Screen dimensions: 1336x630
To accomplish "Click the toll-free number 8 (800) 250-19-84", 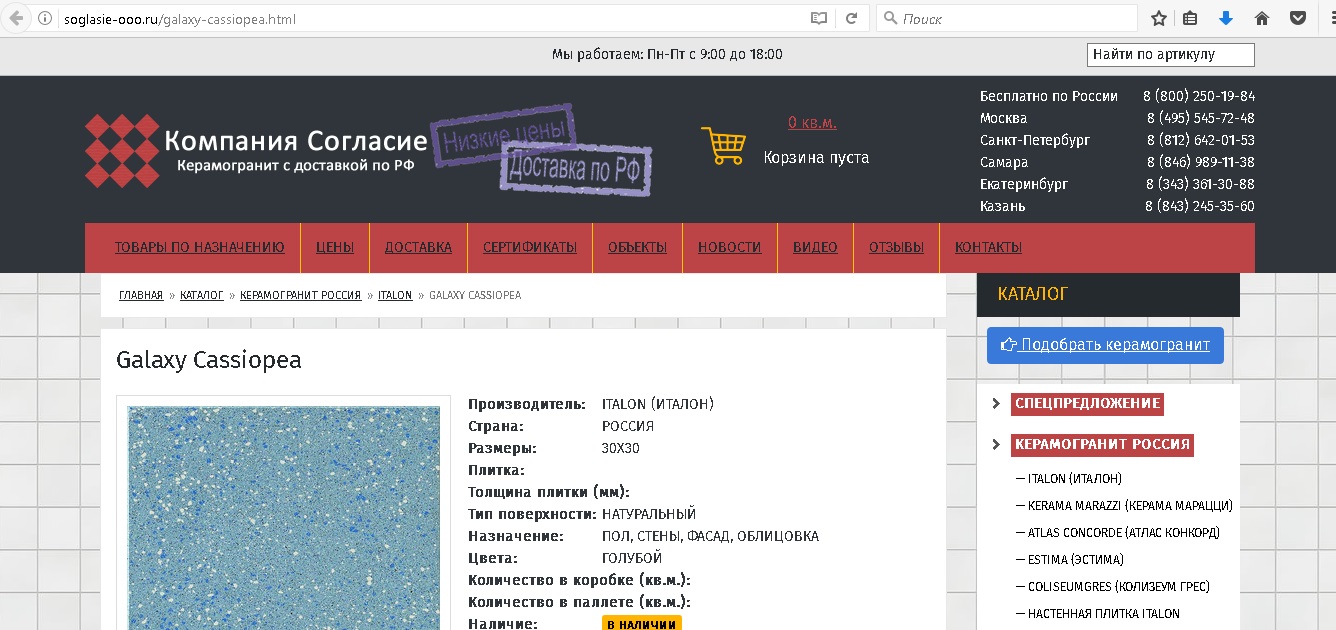I will pos(1199,96).
